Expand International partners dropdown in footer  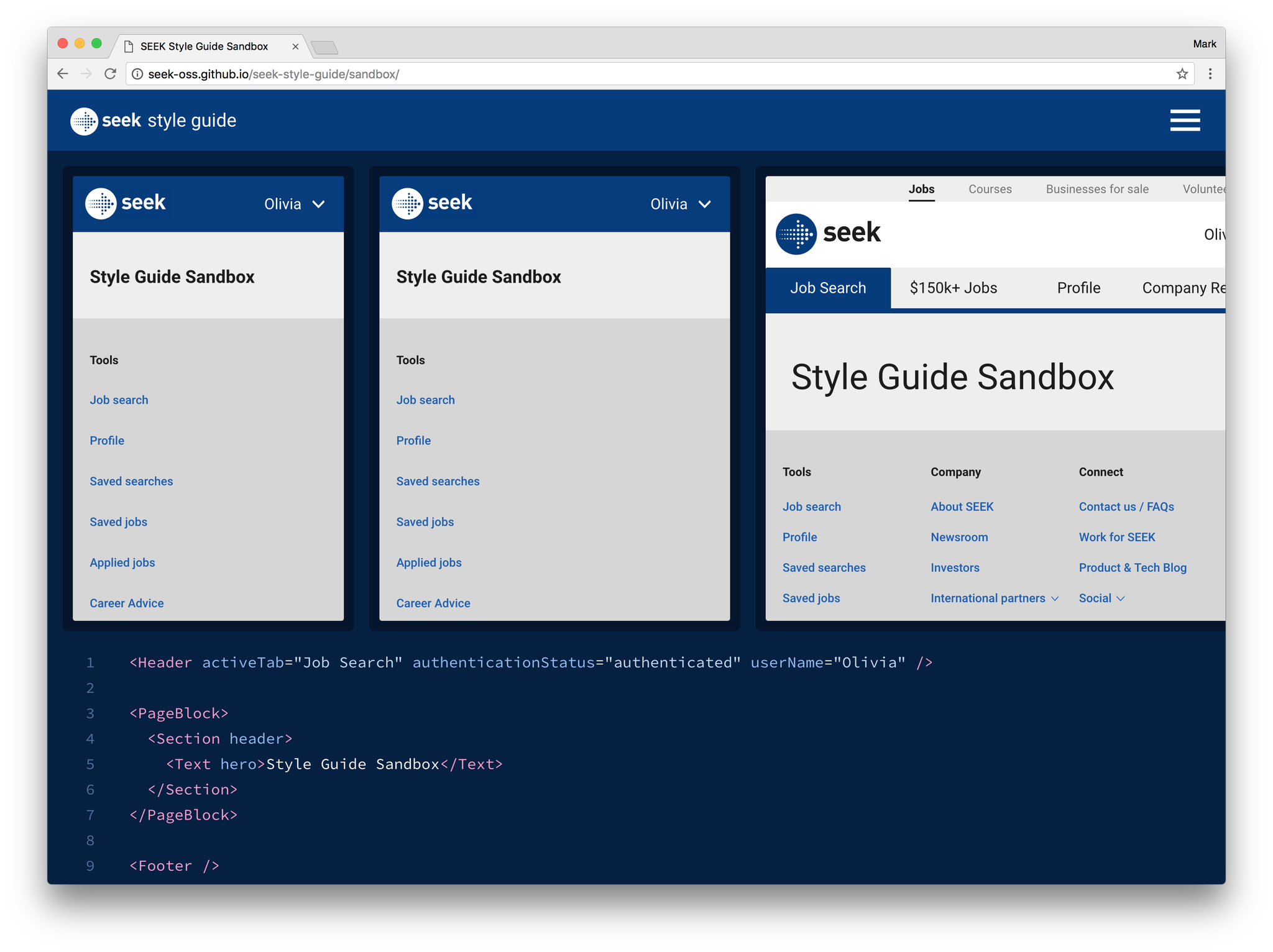(x=995, y=598)
